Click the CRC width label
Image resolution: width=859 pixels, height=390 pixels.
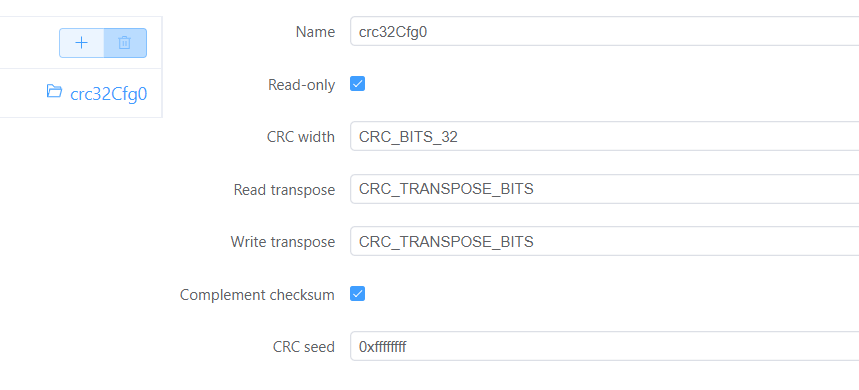tap(301, 137)
